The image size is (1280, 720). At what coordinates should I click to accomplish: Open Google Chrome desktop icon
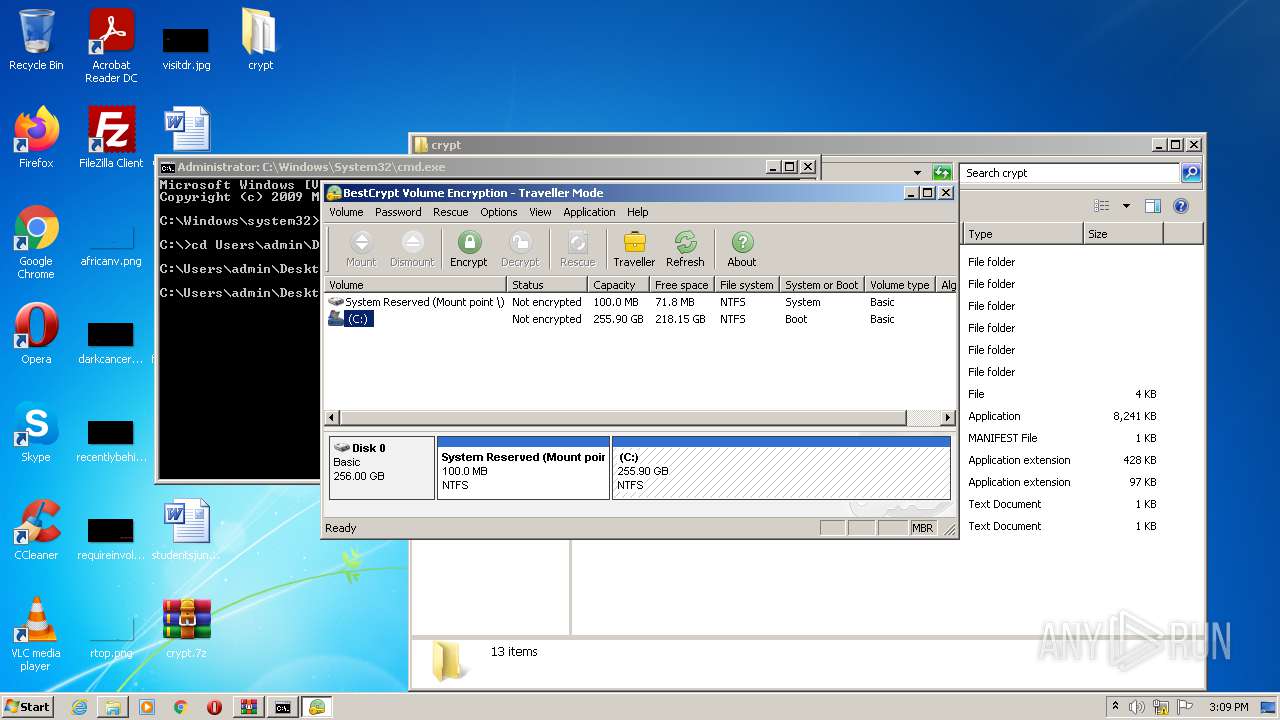(36, 242)
